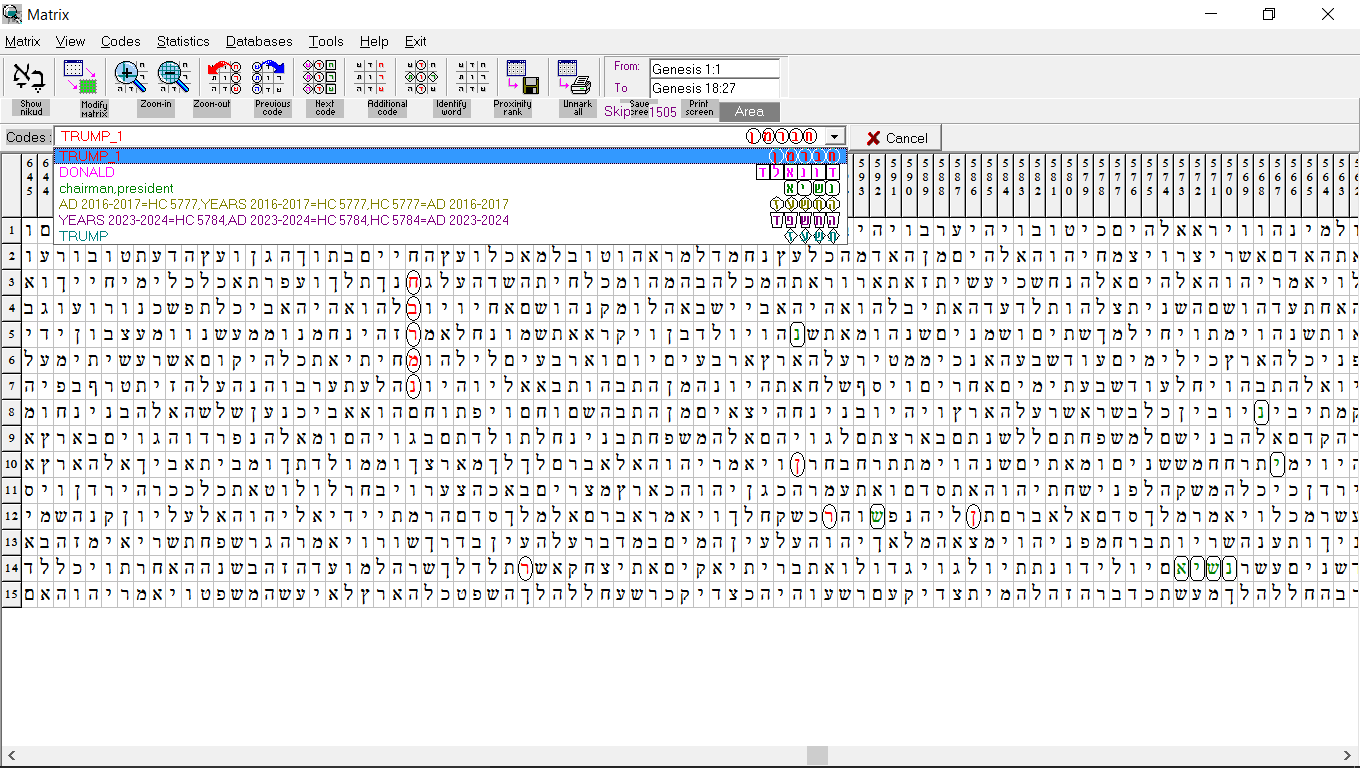
Task: Select TRUMP_1 in the codes list
Action: pyautogui.click(x=450, y=156)
